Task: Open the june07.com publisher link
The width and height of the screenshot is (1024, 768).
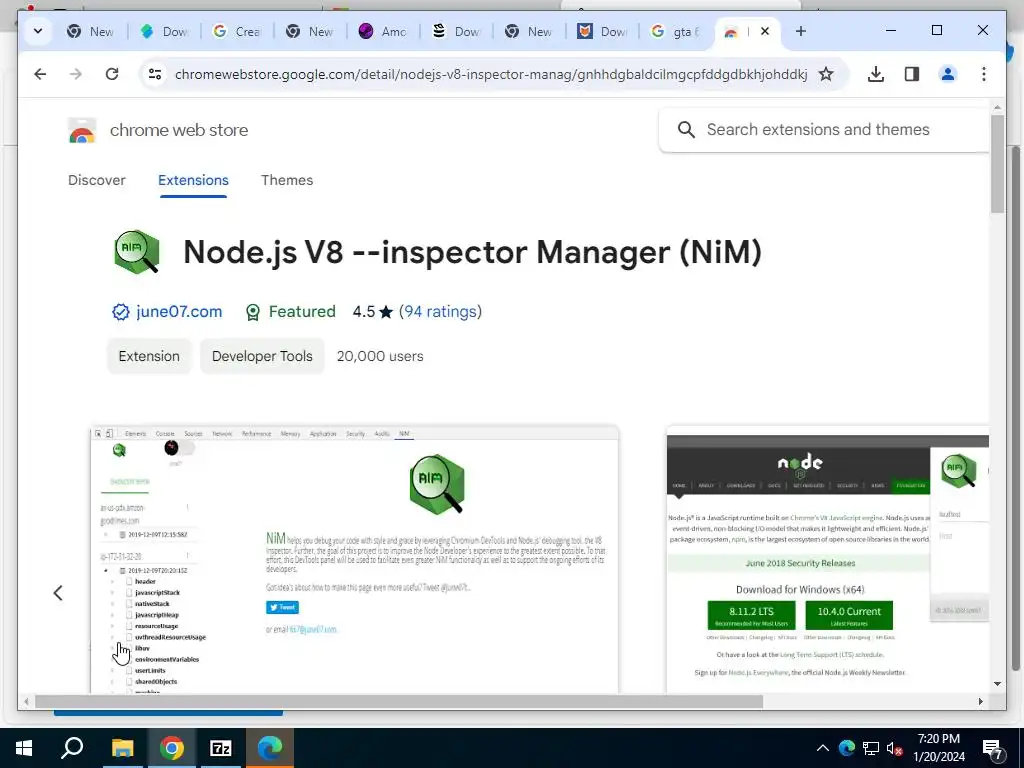Action: [179, 312]
